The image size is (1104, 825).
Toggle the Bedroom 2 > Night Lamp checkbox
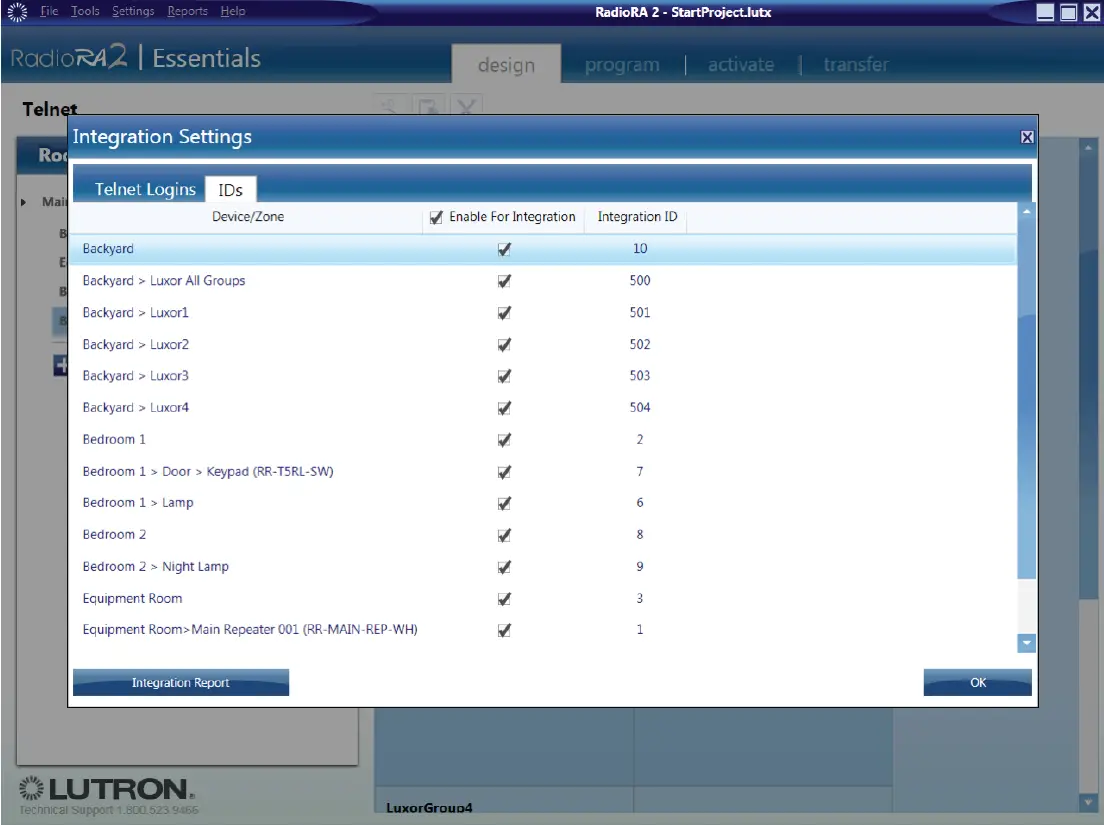pos(504,566)
